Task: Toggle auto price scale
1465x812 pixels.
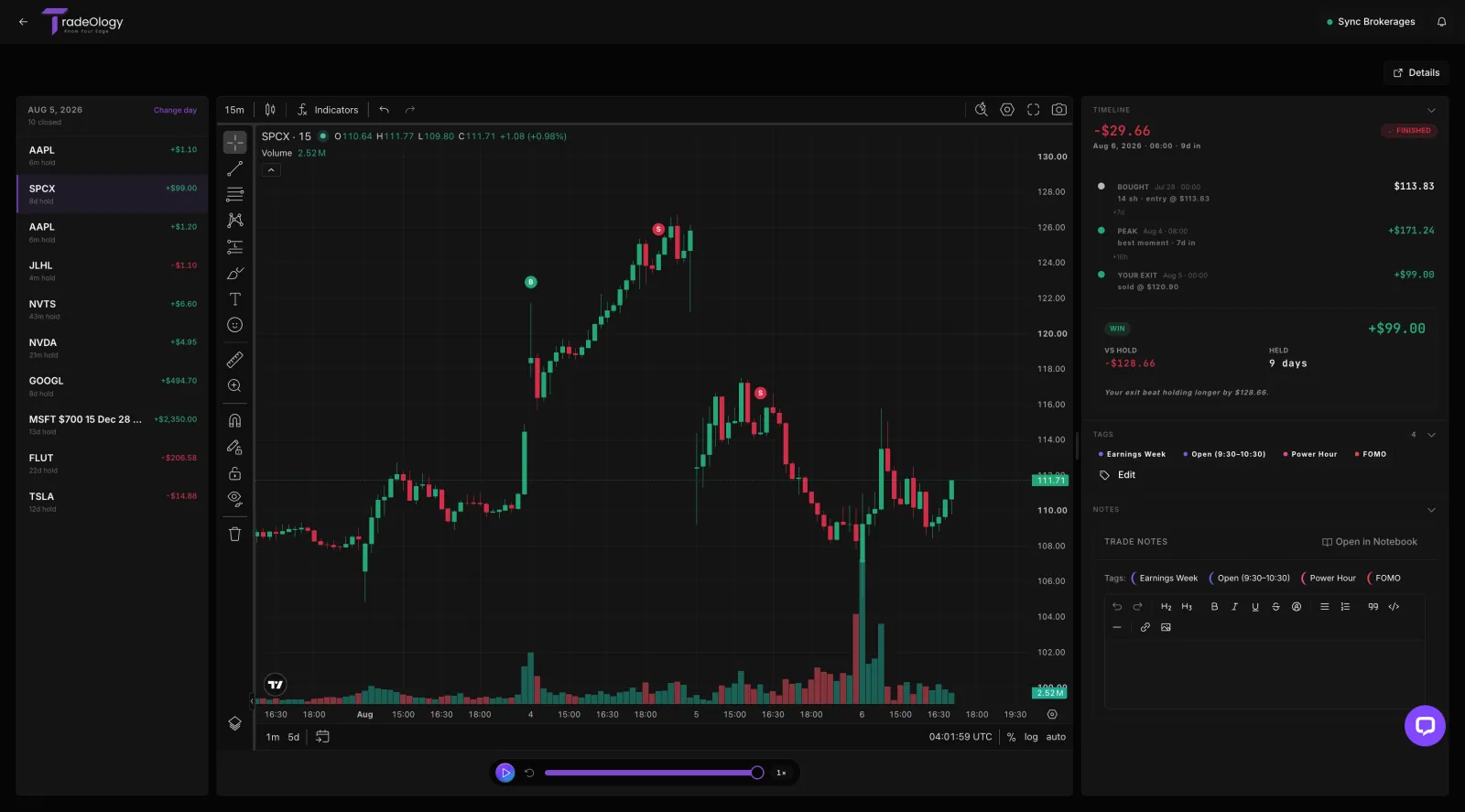Action: click(x=1056, y=737)
